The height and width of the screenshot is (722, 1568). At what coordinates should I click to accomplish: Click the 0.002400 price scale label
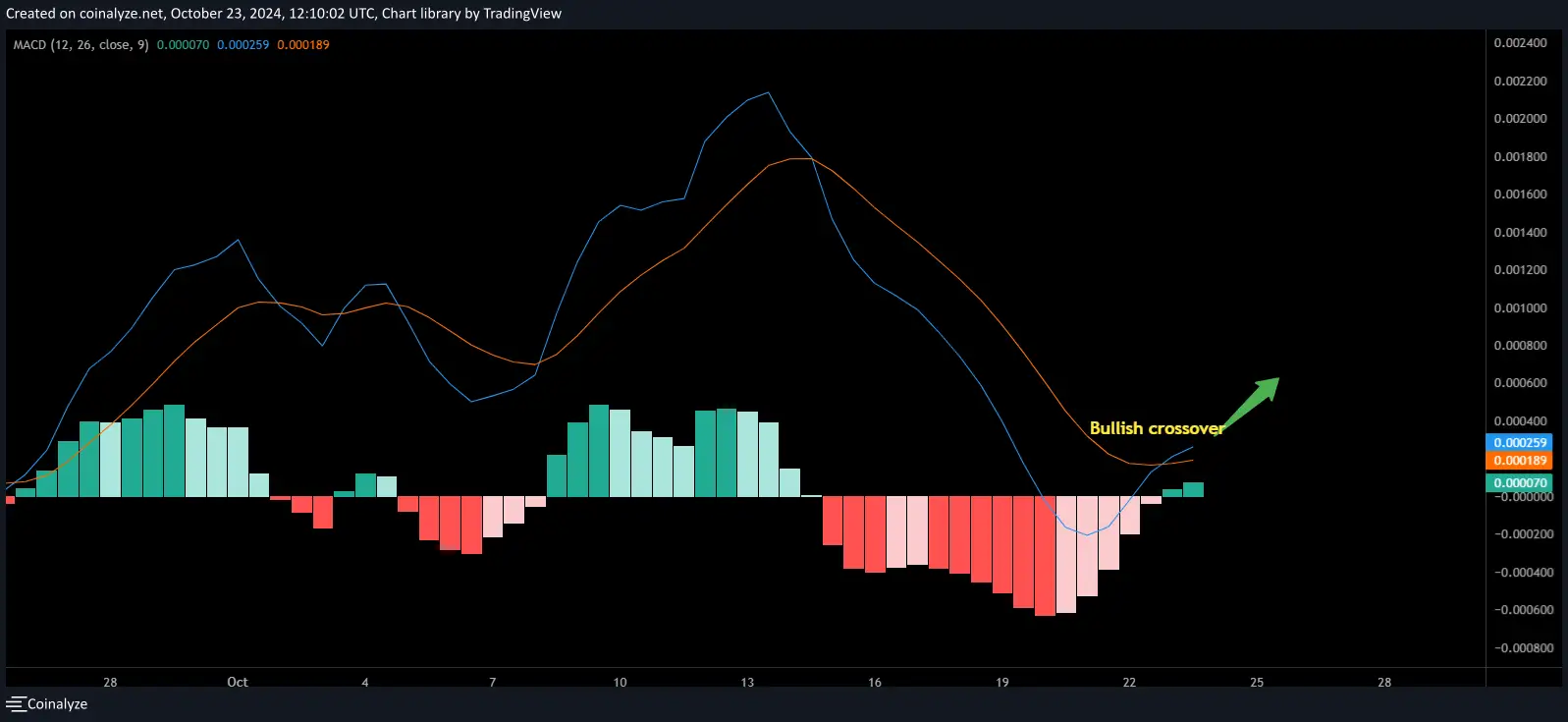pos(1520,43)
